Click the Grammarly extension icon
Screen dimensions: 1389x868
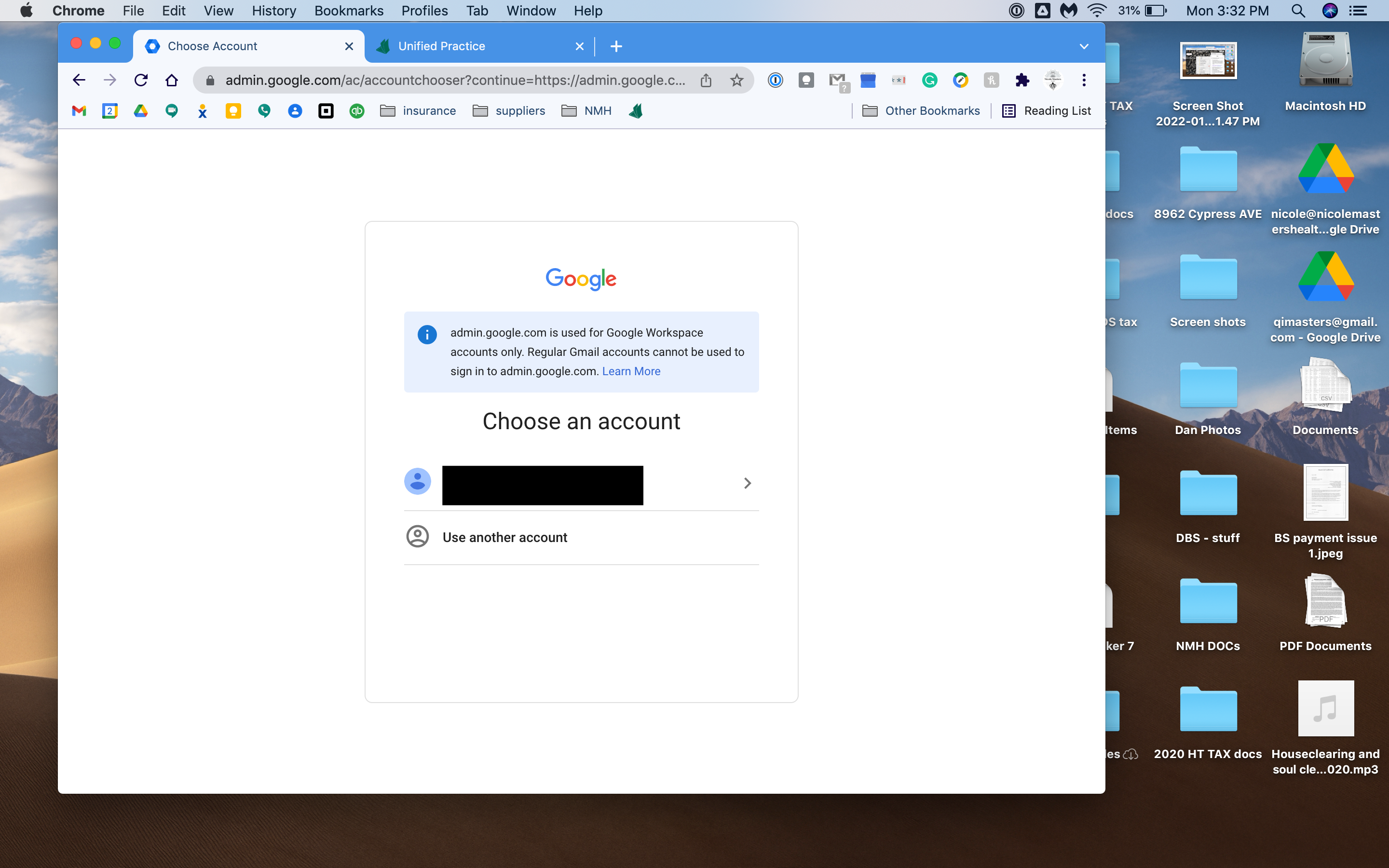pyautogui.click(x=929, y=81)
